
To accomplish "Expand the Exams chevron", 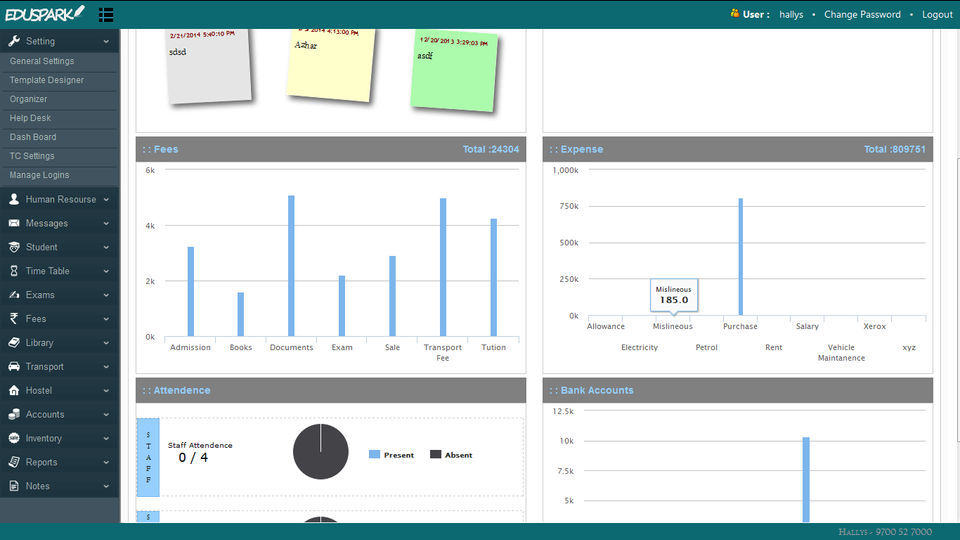I will pos(106,295).
